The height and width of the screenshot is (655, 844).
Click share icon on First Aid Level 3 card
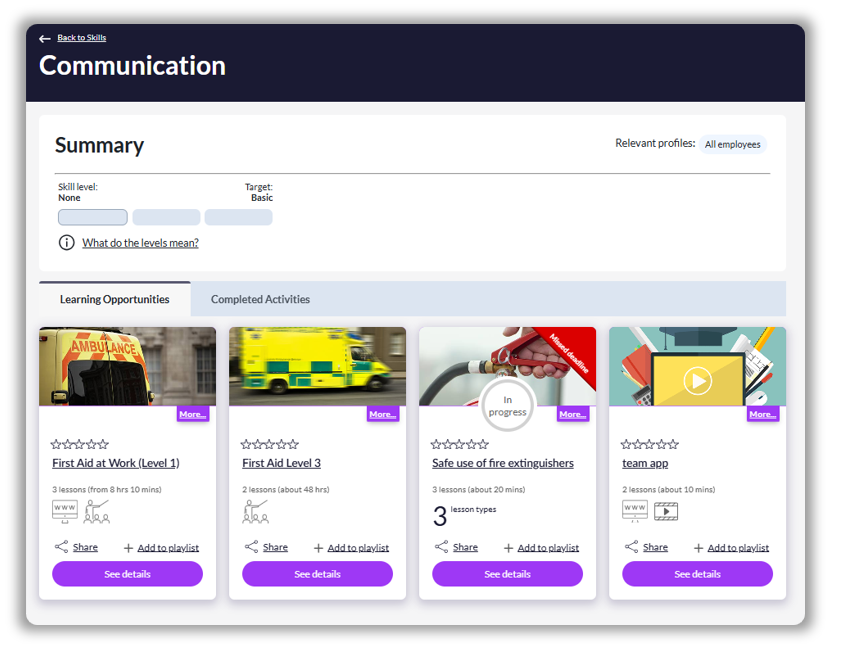pyautogui.click(x=251, y=547)
